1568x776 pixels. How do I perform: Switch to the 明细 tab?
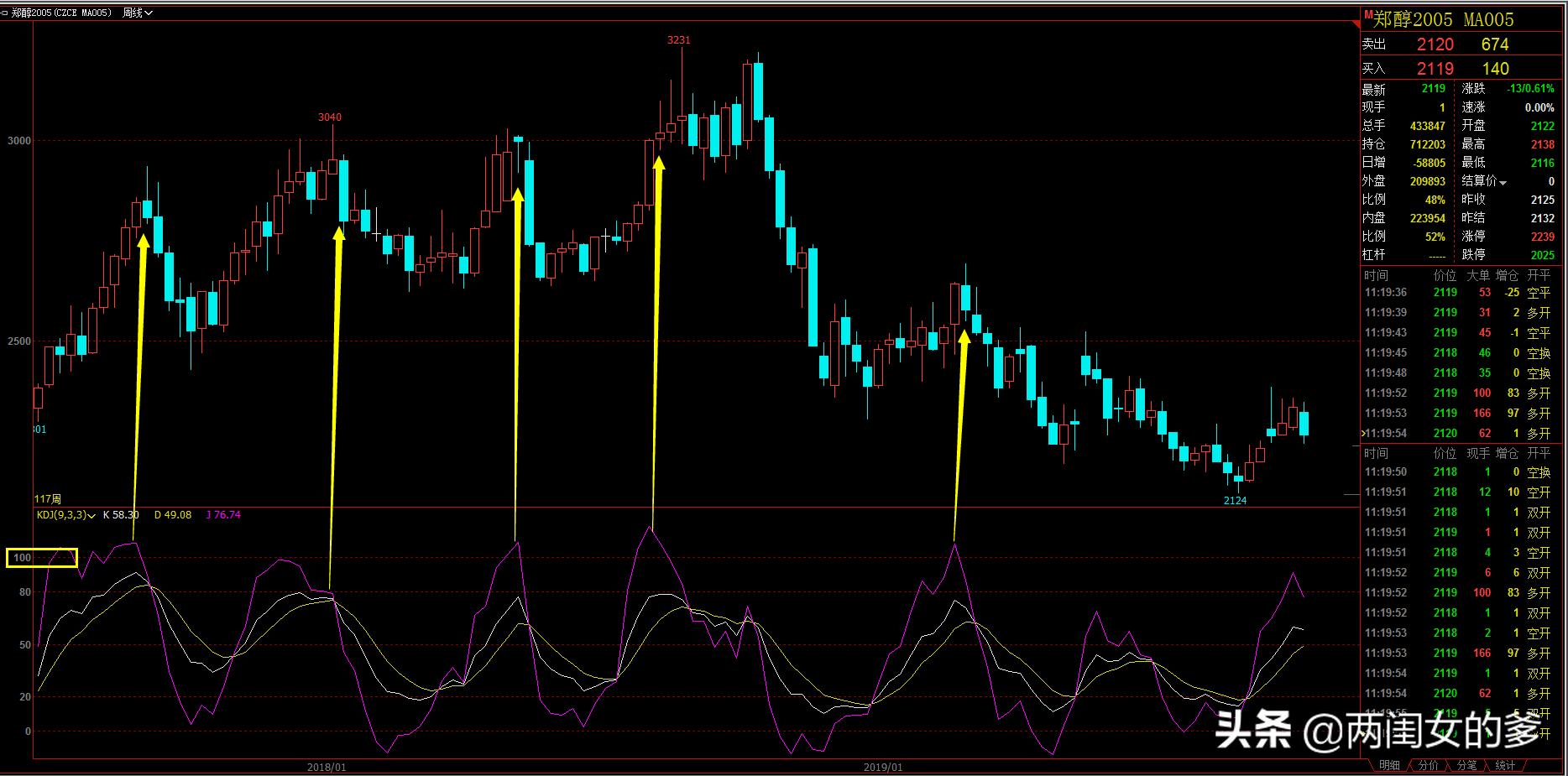1389,765
